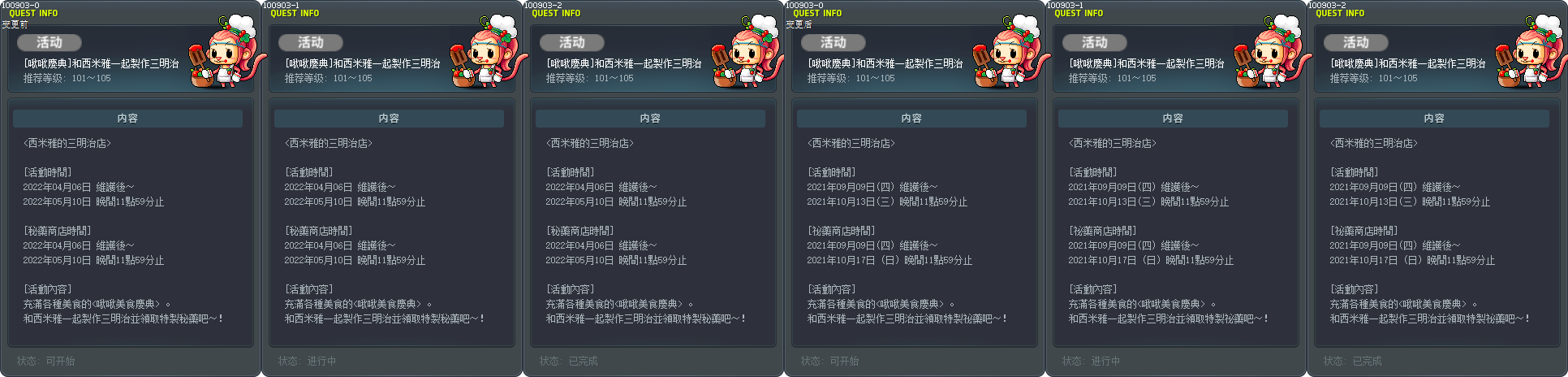
Task: Open the 内容 header in 2022 已完成 panel
Action: pyautogui.click(x=650, y=119)
